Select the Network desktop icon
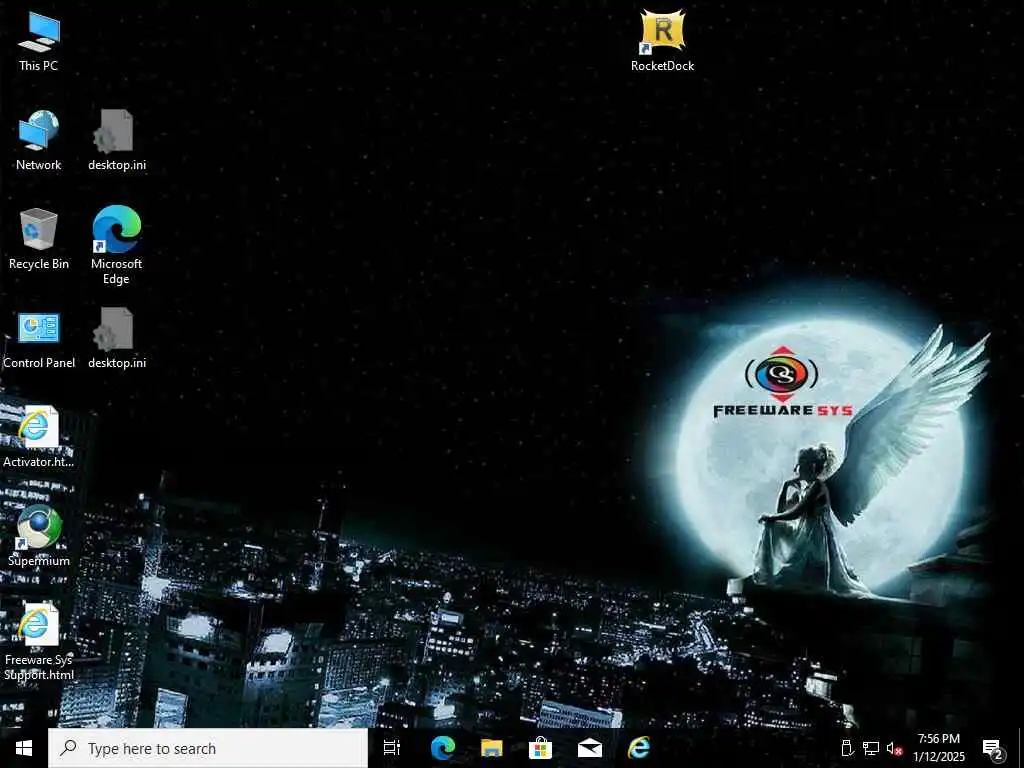 click(x=39, y=140)
